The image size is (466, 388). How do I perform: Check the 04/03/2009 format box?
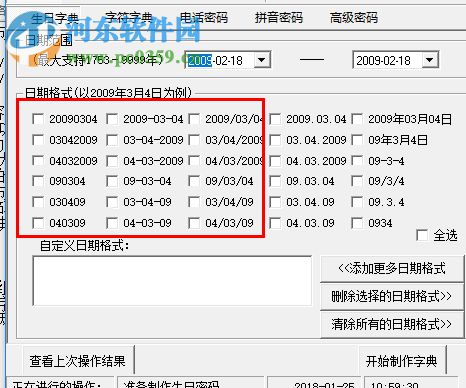194,161
